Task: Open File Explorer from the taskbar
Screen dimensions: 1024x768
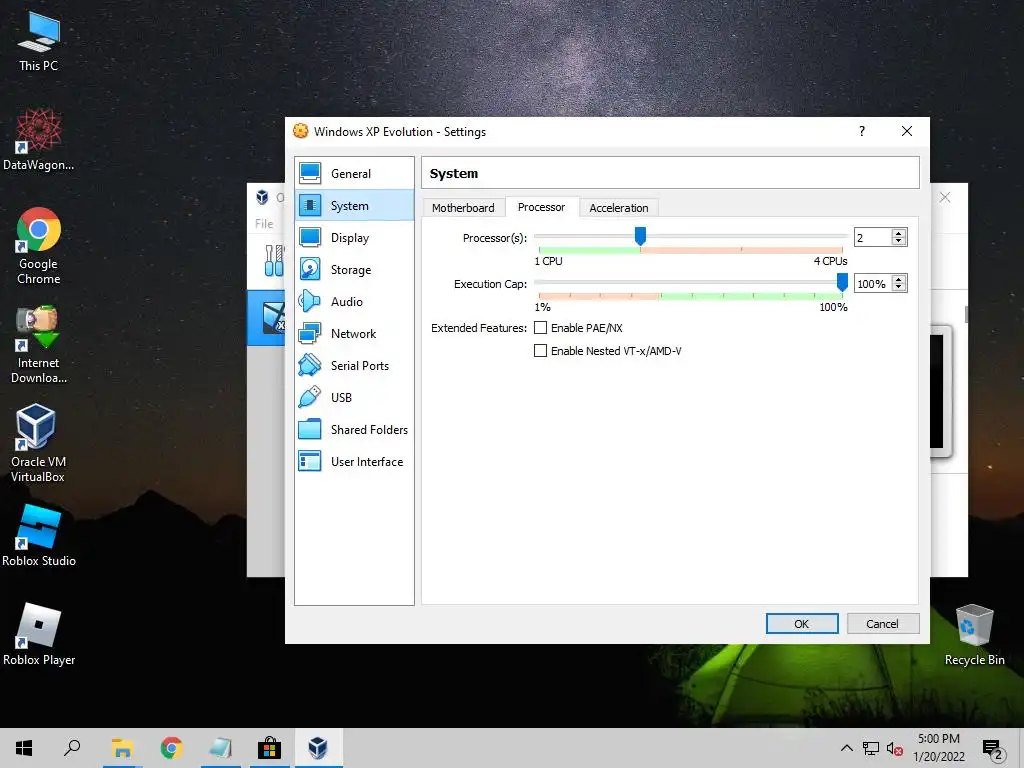Action: point(122,748)
